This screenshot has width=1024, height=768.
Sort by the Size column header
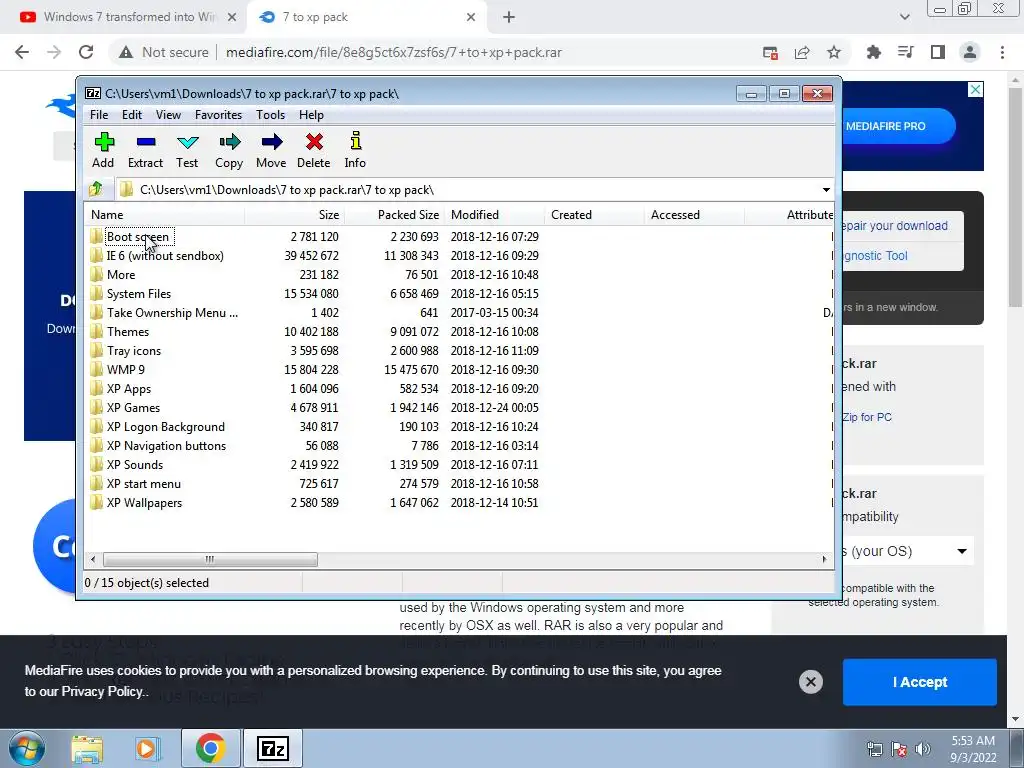click(295, 215)
